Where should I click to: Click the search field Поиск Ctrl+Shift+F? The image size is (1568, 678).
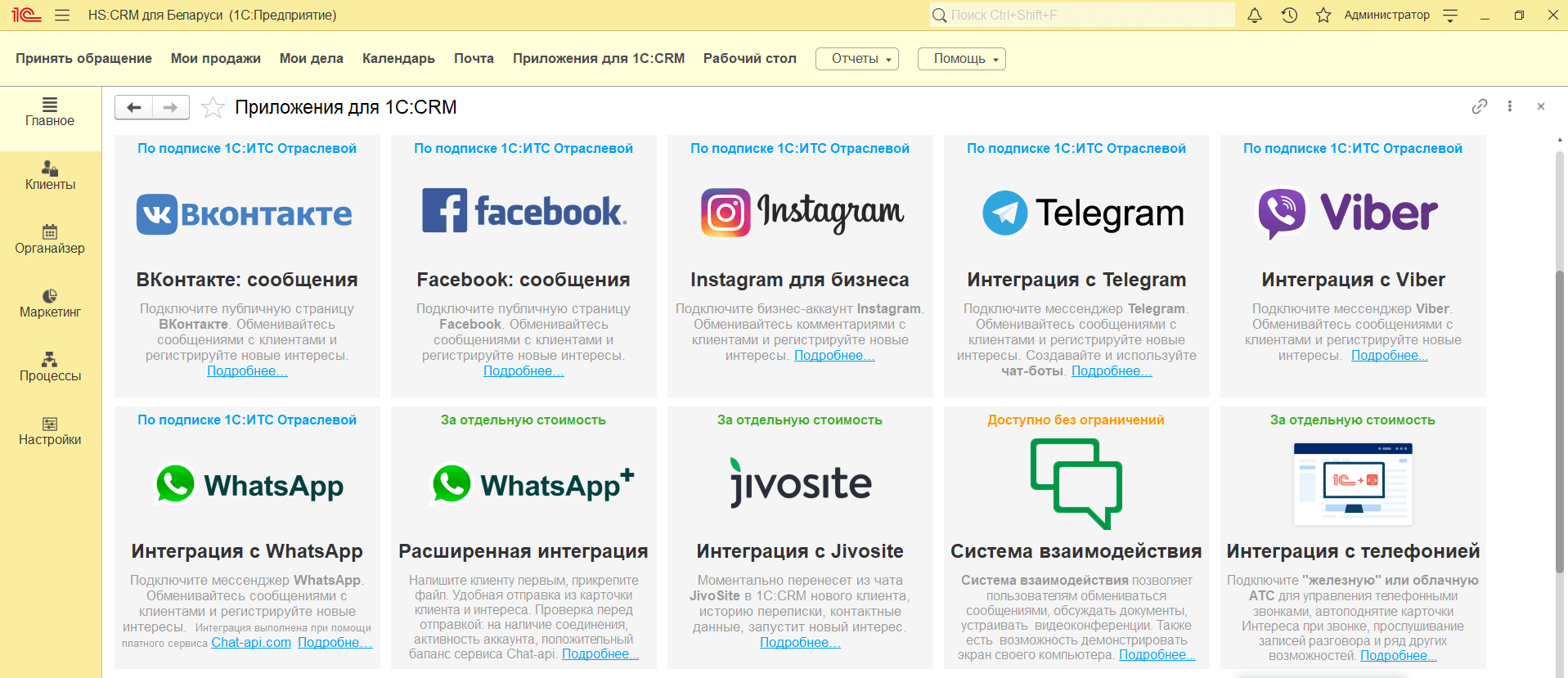point(1083,15)
